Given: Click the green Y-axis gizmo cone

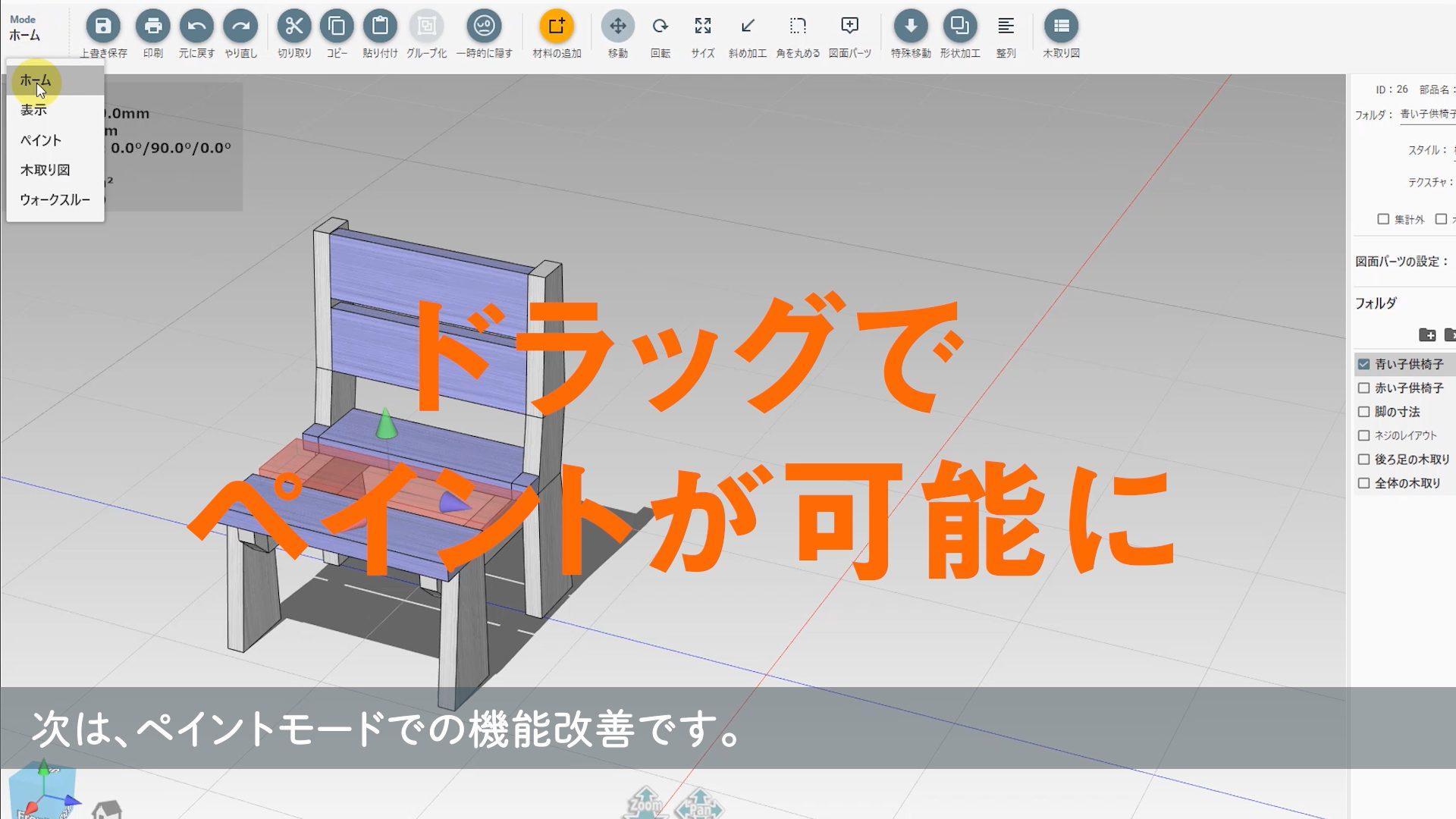Looking at the screenshot, I should [386, 423].
